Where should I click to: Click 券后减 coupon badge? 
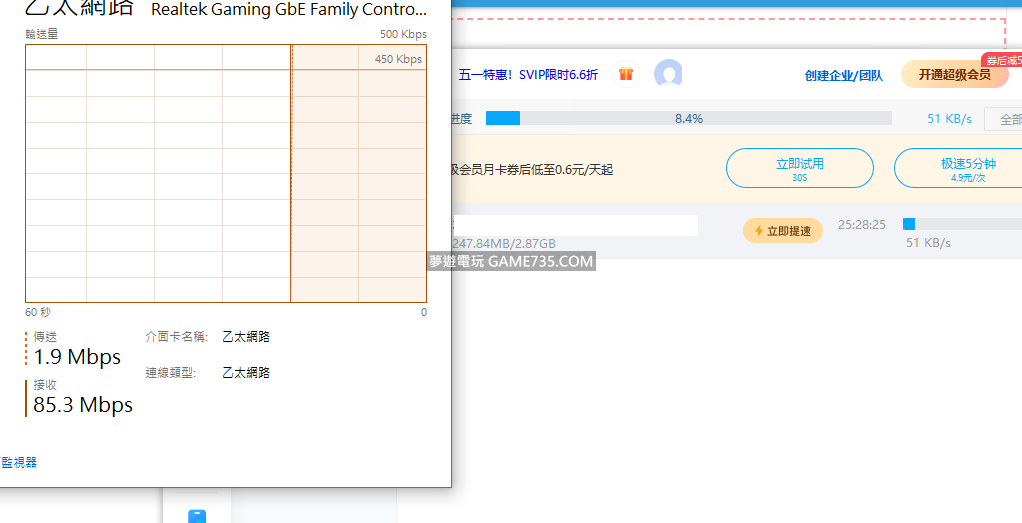(1002, 61)
